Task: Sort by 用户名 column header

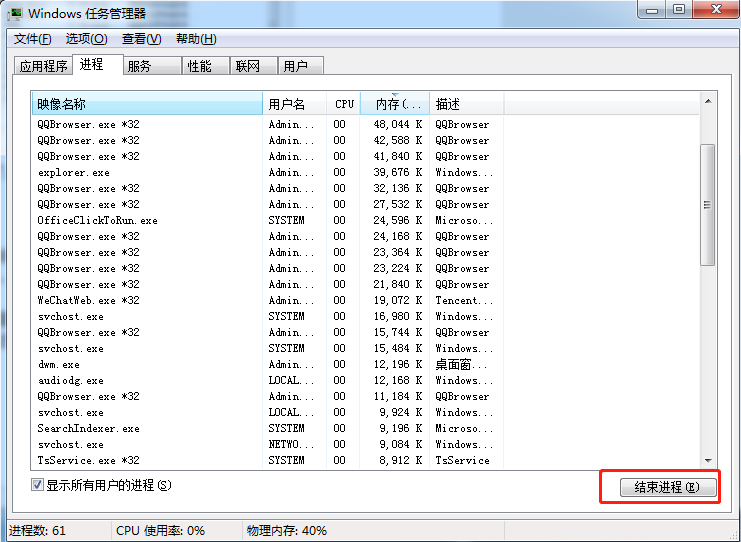Action: coord(294,103)
